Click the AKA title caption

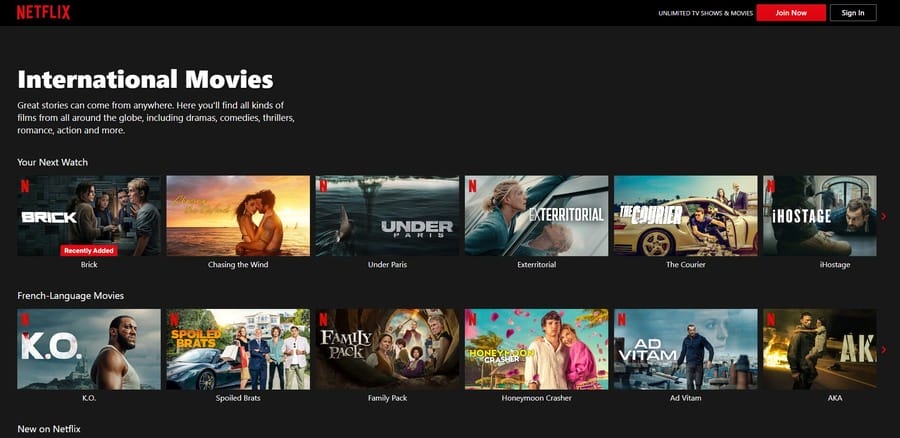[x=835, y=398]
